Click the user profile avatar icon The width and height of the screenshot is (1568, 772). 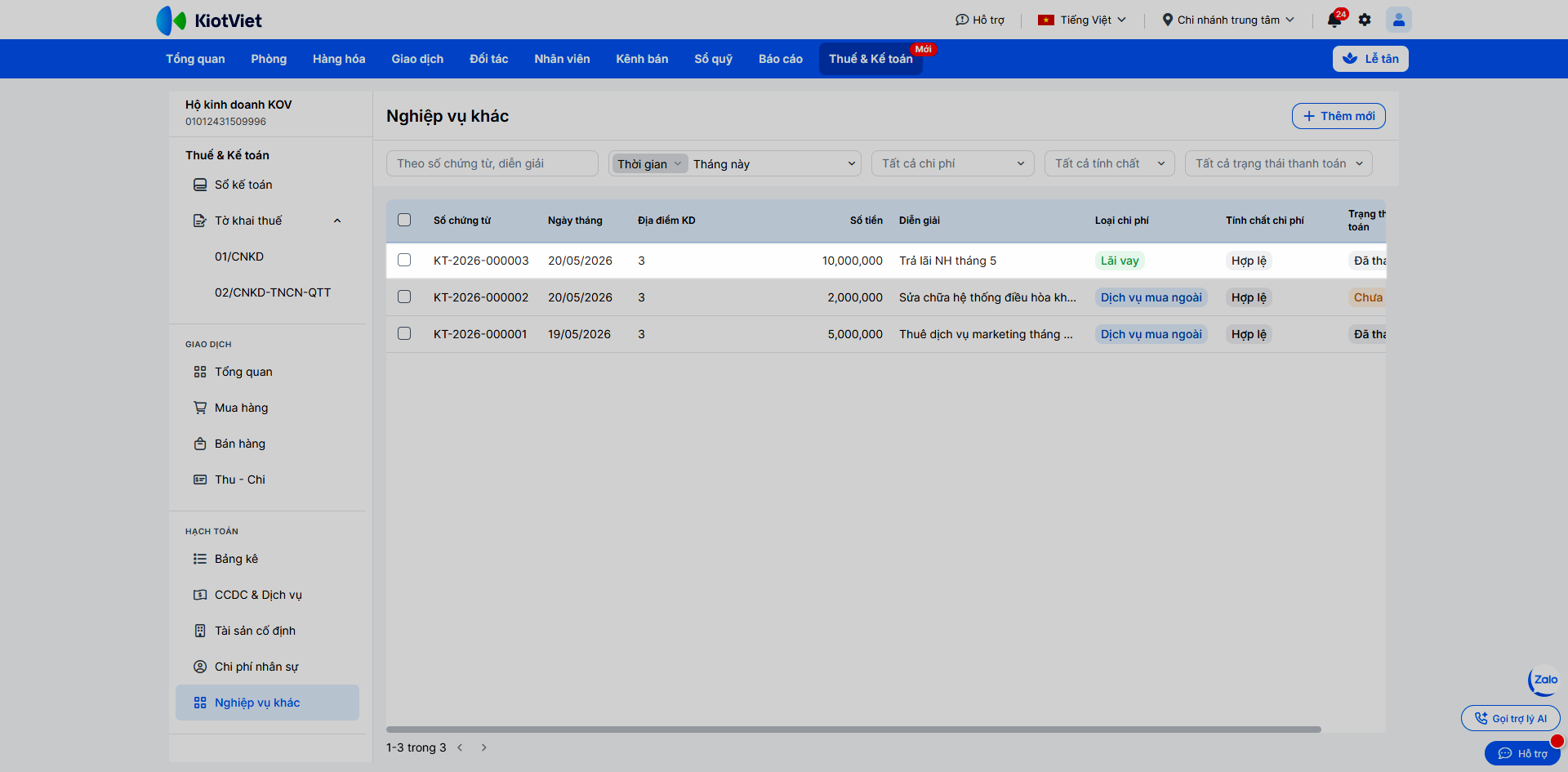tap(1398, 20)
